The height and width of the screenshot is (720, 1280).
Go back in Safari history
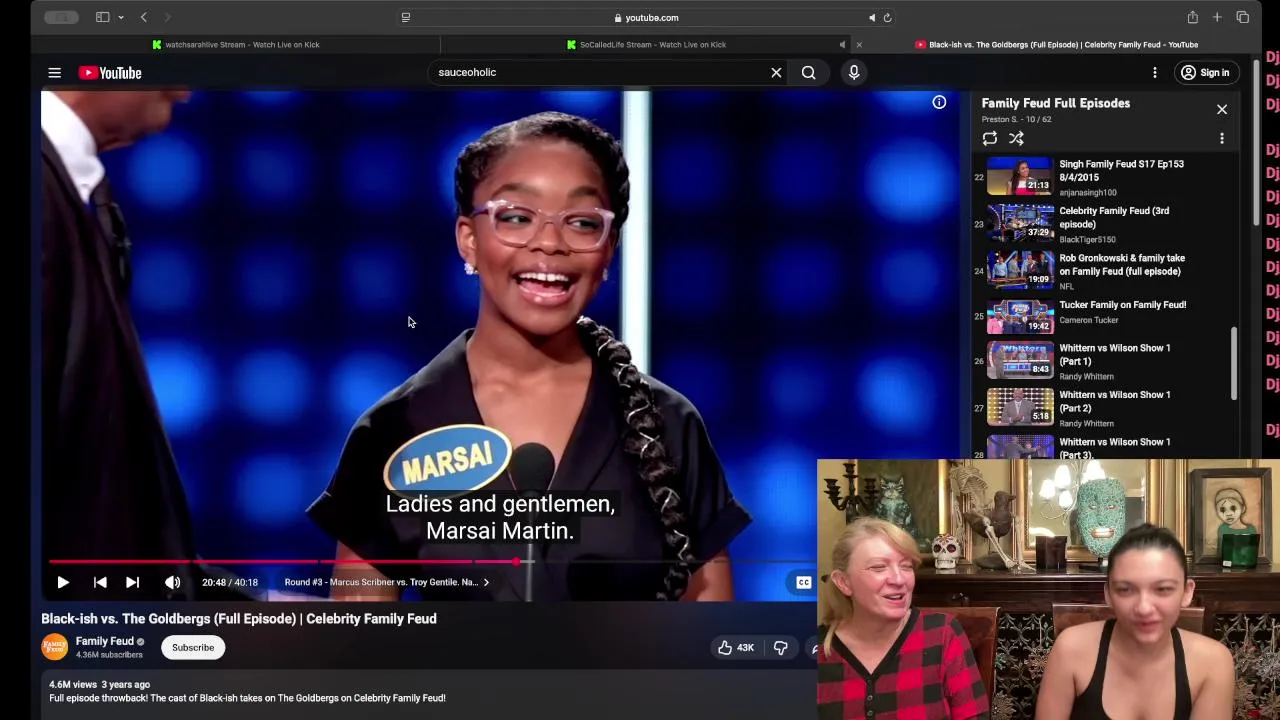(144, 17)
